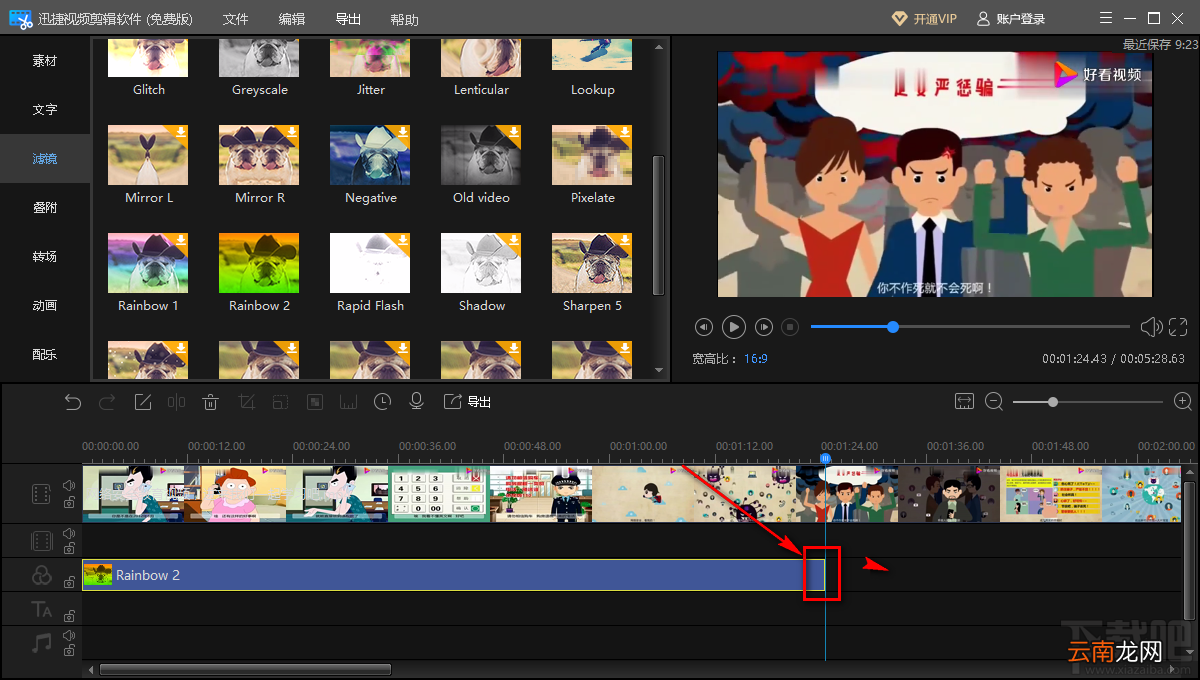Viewport: 1200px width, 680px height.
Task: Enter fullscreen preview mode
Action: pos(1178,327)
